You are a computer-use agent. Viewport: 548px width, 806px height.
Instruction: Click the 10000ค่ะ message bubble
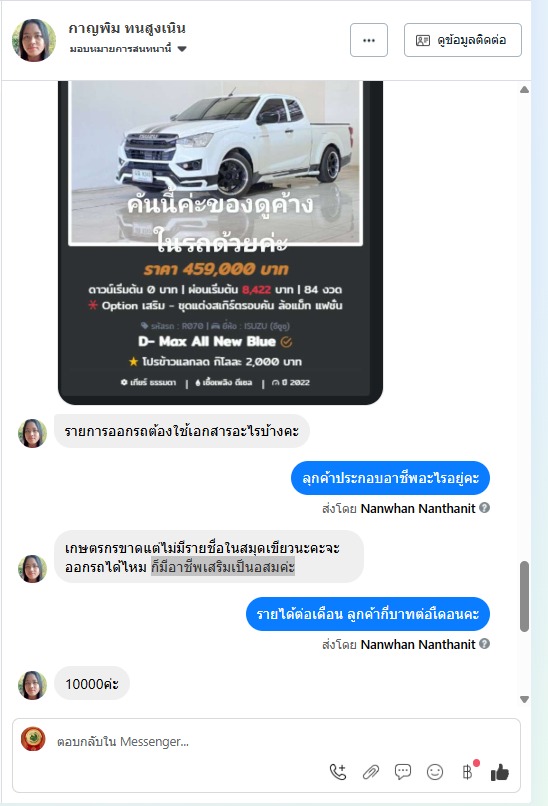(92, 684)
